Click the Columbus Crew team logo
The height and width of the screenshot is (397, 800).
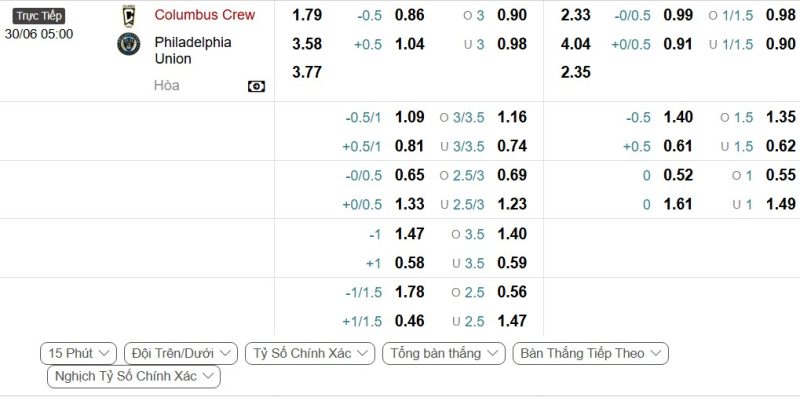tap(129, 15)
